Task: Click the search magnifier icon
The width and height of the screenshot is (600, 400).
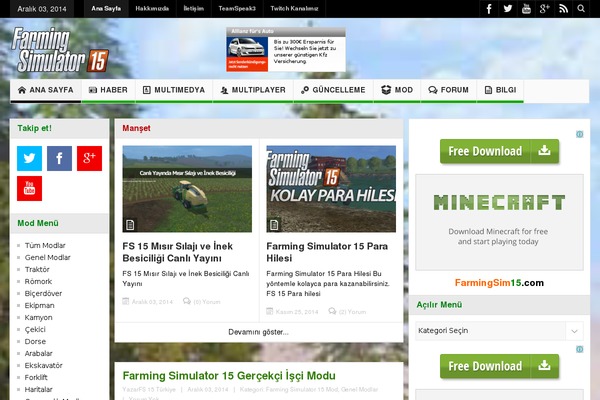Action: point(581,8)
